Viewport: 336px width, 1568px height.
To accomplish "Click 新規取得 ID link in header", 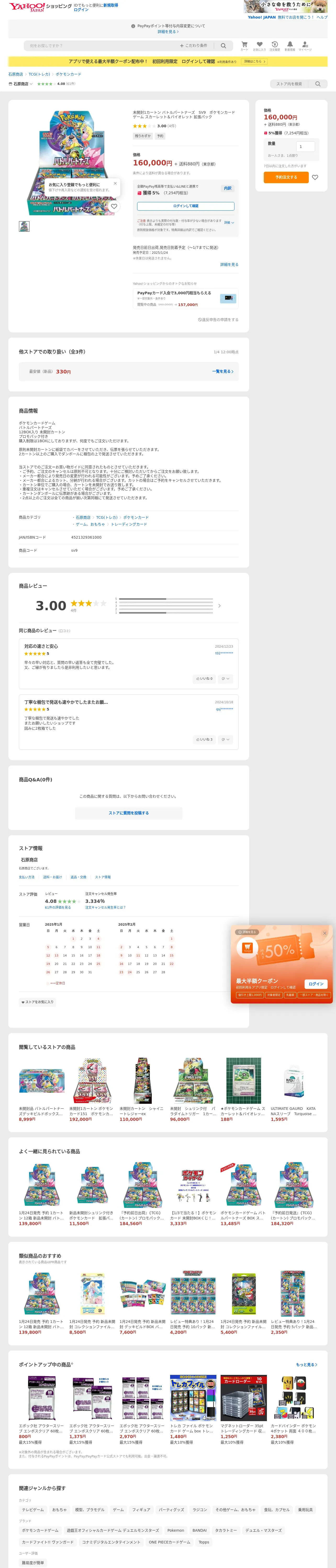I will (x=110, y=5).
